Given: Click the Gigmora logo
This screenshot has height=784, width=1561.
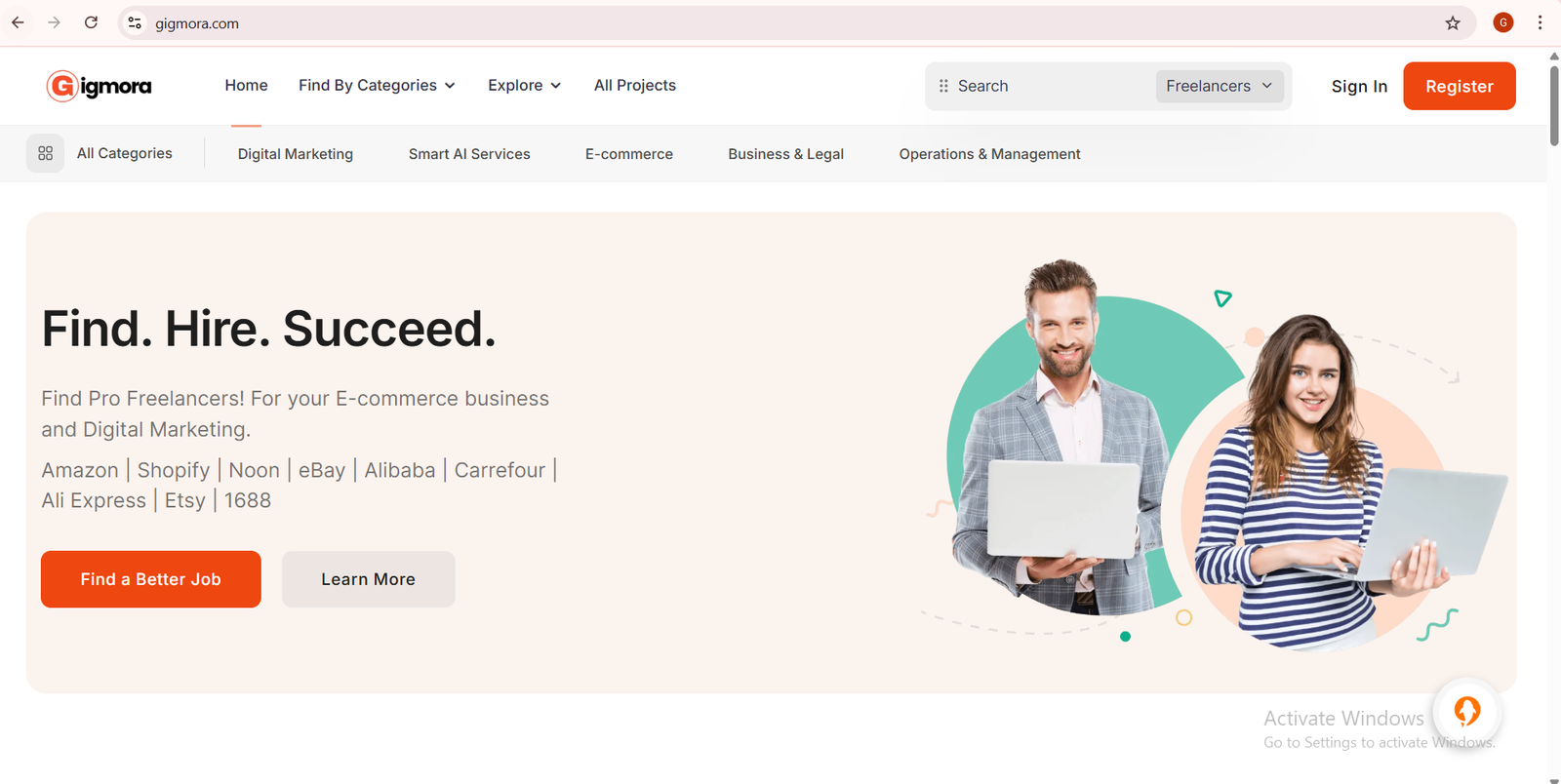Looking at the screenshot, I should 99,86.
